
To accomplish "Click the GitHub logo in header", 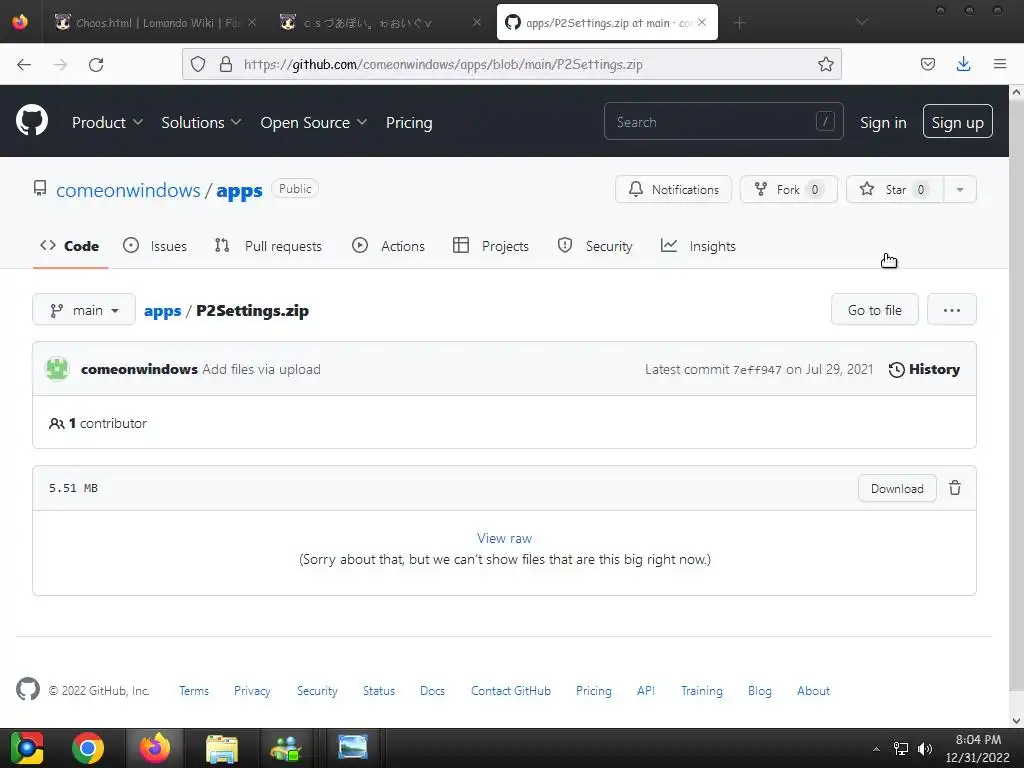I will coord(32,120).
